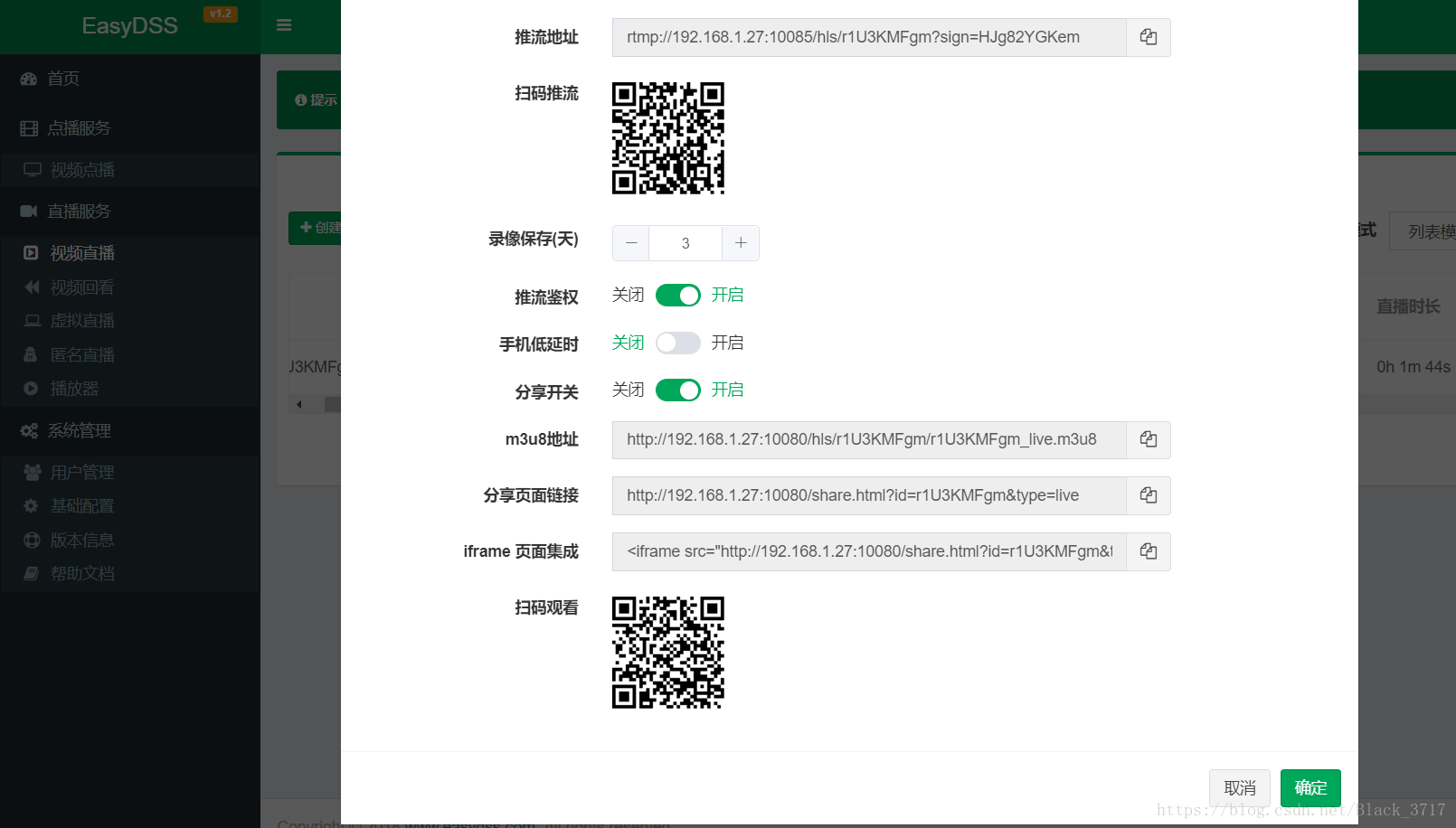Click the table horizontal scrollbar left arrow

(299, 404)
